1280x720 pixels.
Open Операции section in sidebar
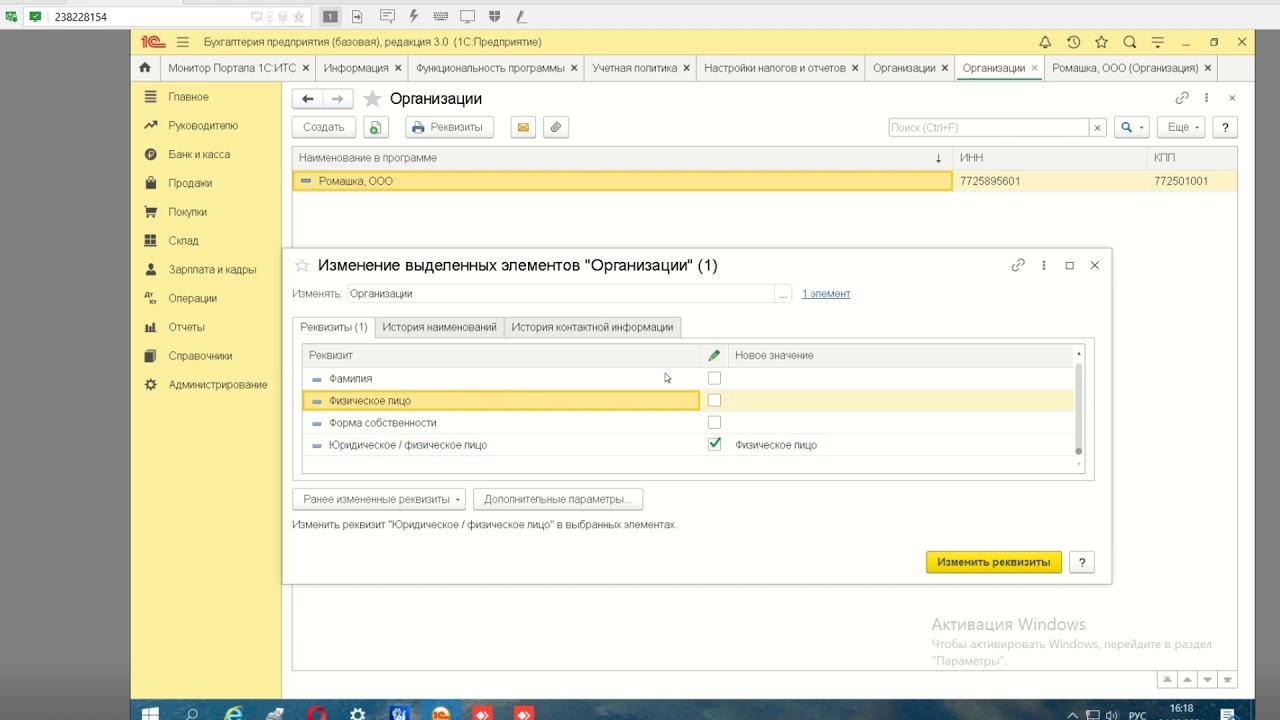click(x=192, y=298)
